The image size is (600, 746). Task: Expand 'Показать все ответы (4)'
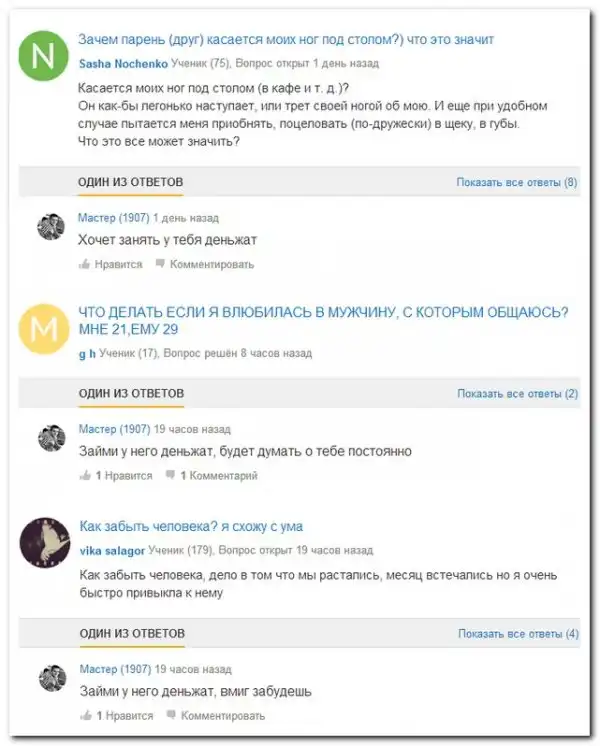[x=518, y=634]
